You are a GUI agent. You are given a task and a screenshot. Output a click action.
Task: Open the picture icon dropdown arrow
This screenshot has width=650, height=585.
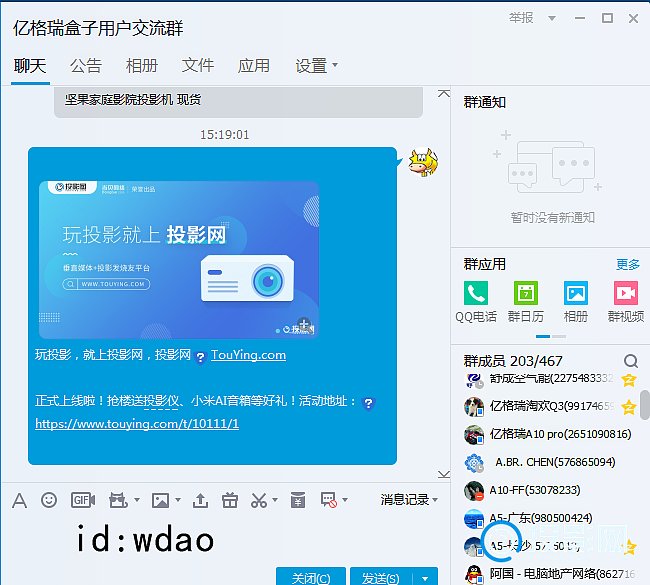[x=178, y=500]
